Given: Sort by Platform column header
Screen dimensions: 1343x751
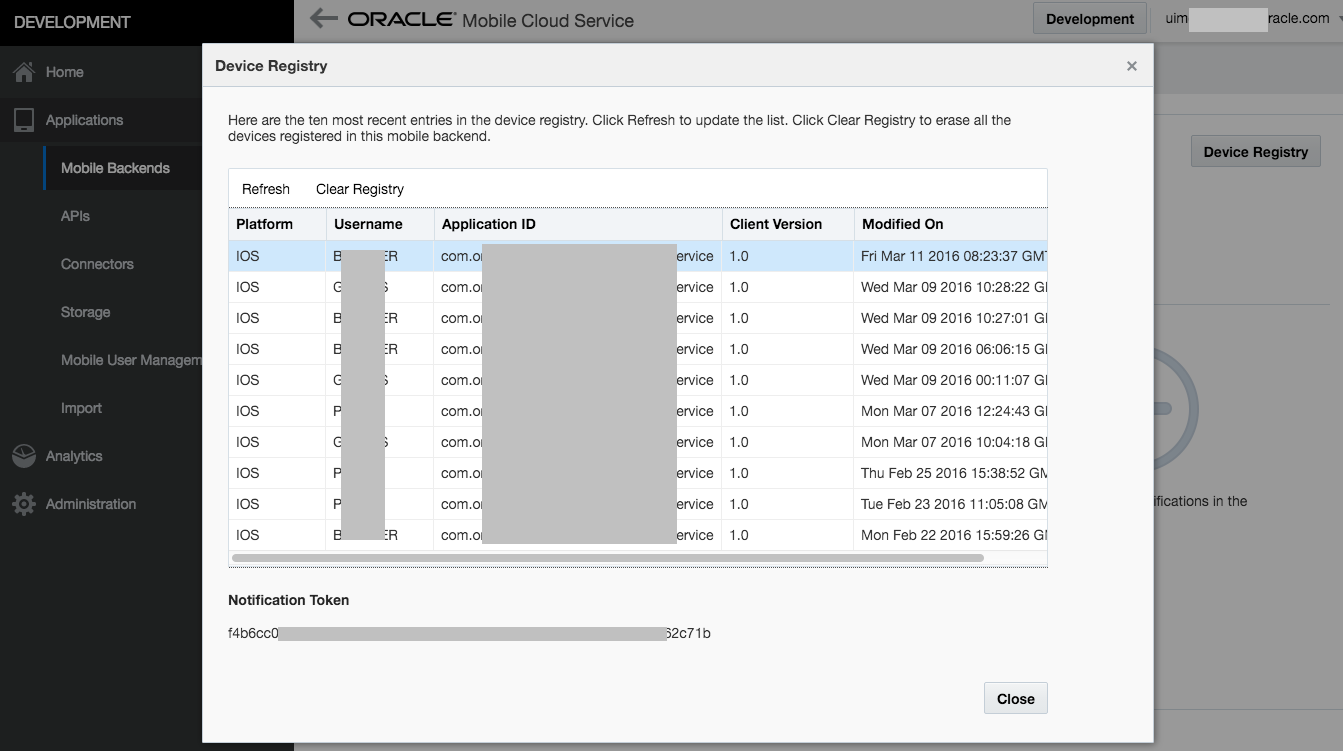Looking at the screenshot, I should pyautogui.click(x=277, y=224).
